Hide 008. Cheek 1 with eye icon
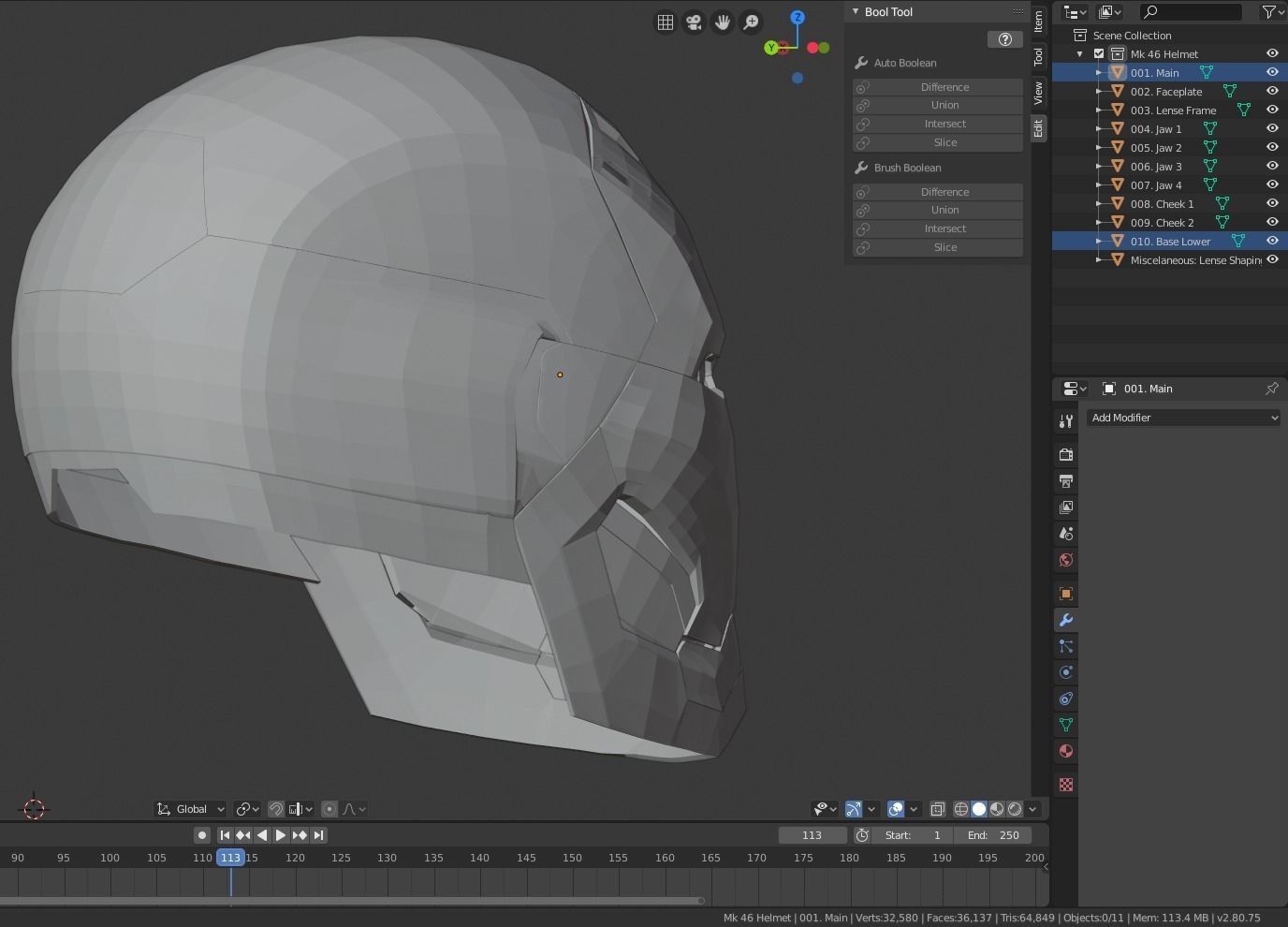The height and width of the screenshot is (927, 1288). tap(1272, 203)
